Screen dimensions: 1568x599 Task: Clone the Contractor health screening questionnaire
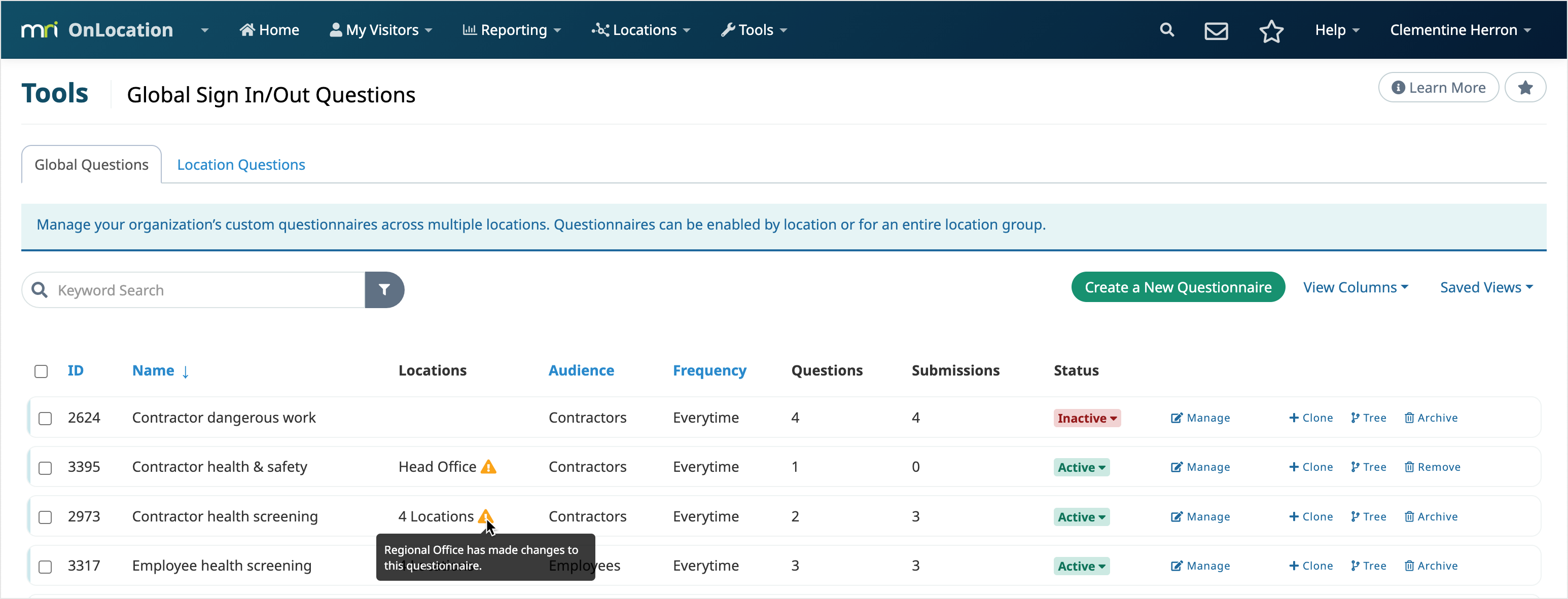coord(1310,516)
